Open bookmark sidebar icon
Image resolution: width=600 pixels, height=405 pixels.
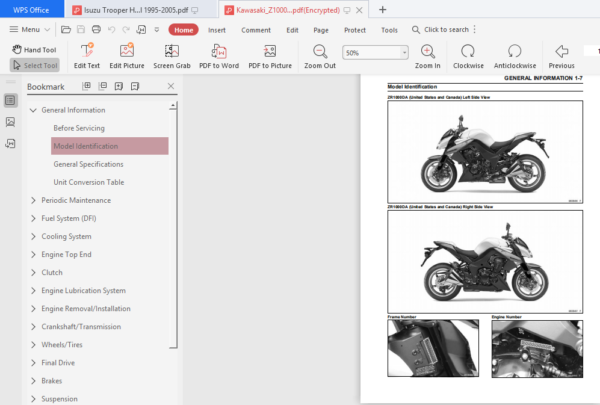pos(10,101)
